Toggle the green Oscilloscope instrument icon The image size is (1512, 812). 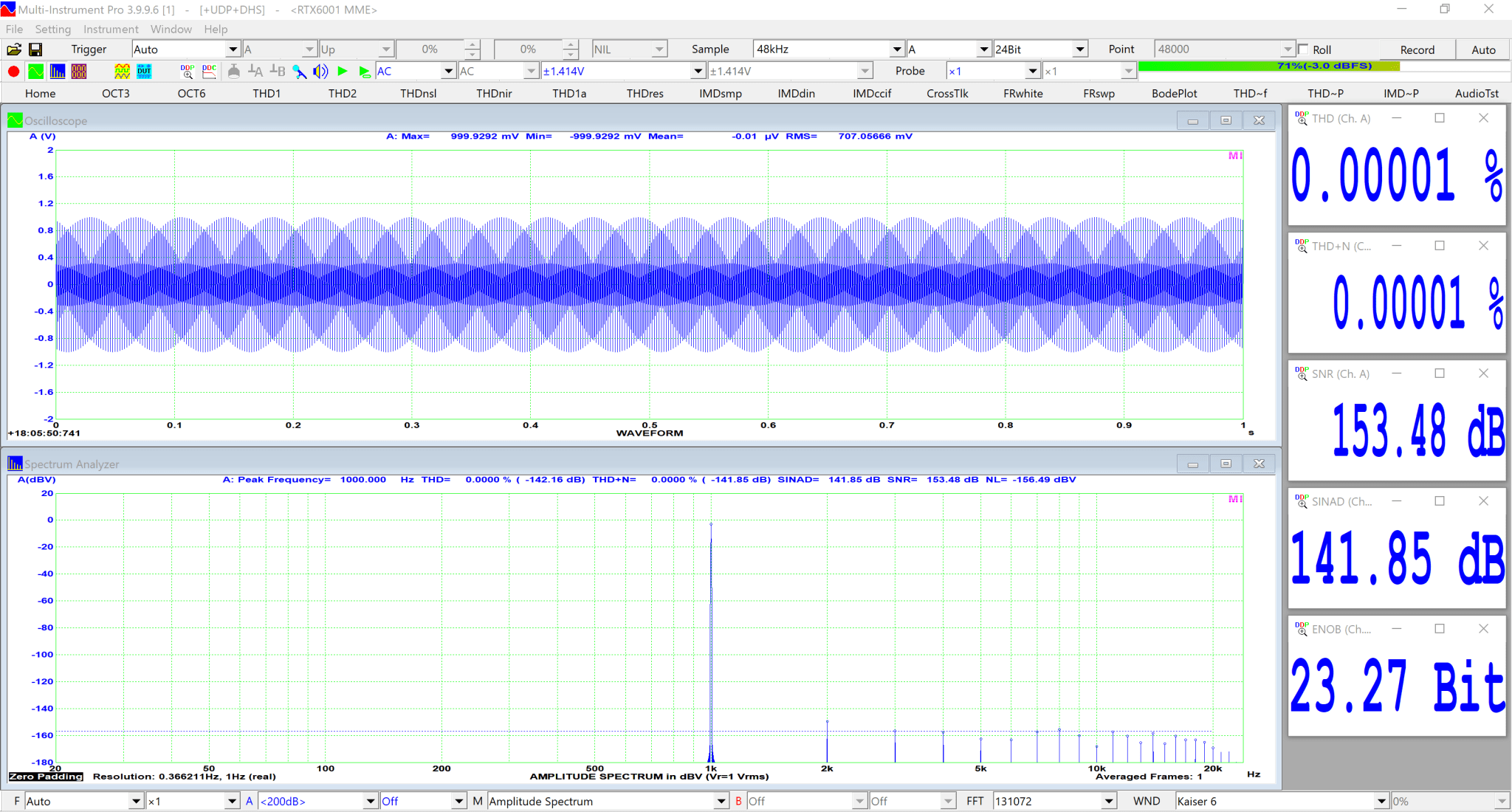pyautogui.click(x=35, y=72)
